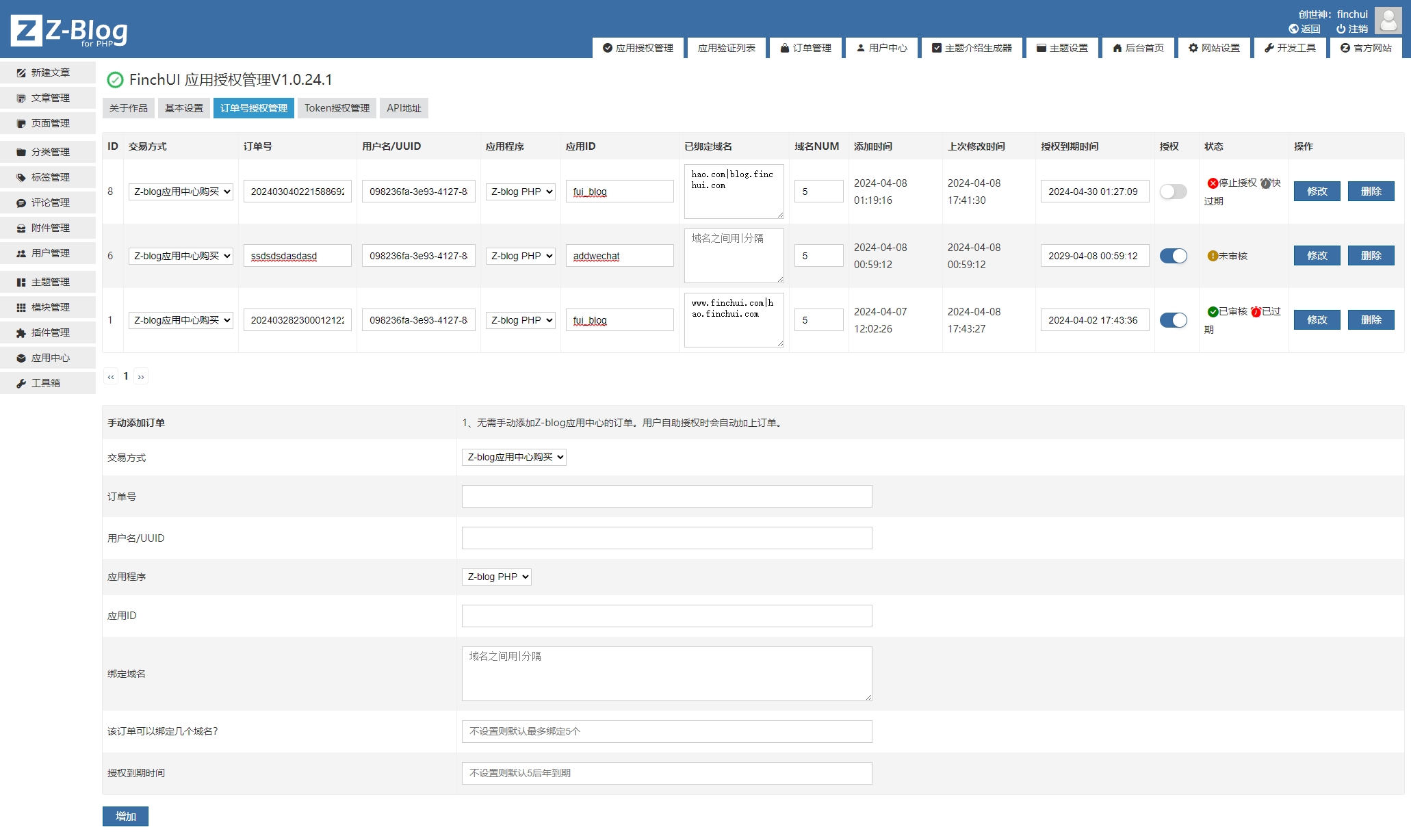The width and height of the screenshot is (1411, 840).
Task: Open 应用授权管理 top menu
Action: click(x=638, y=48)
